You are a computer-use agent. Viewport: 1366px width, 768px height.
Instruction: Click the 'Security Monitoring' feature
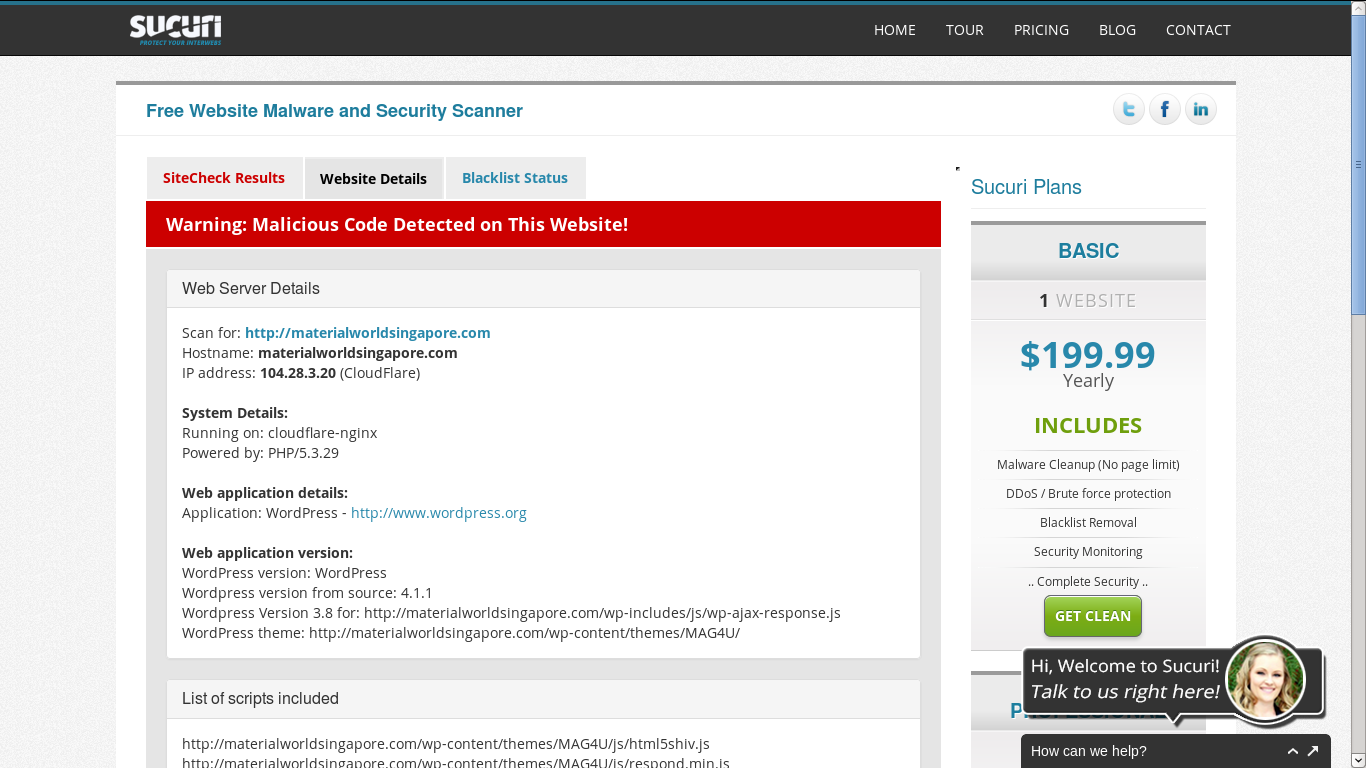1088,551
